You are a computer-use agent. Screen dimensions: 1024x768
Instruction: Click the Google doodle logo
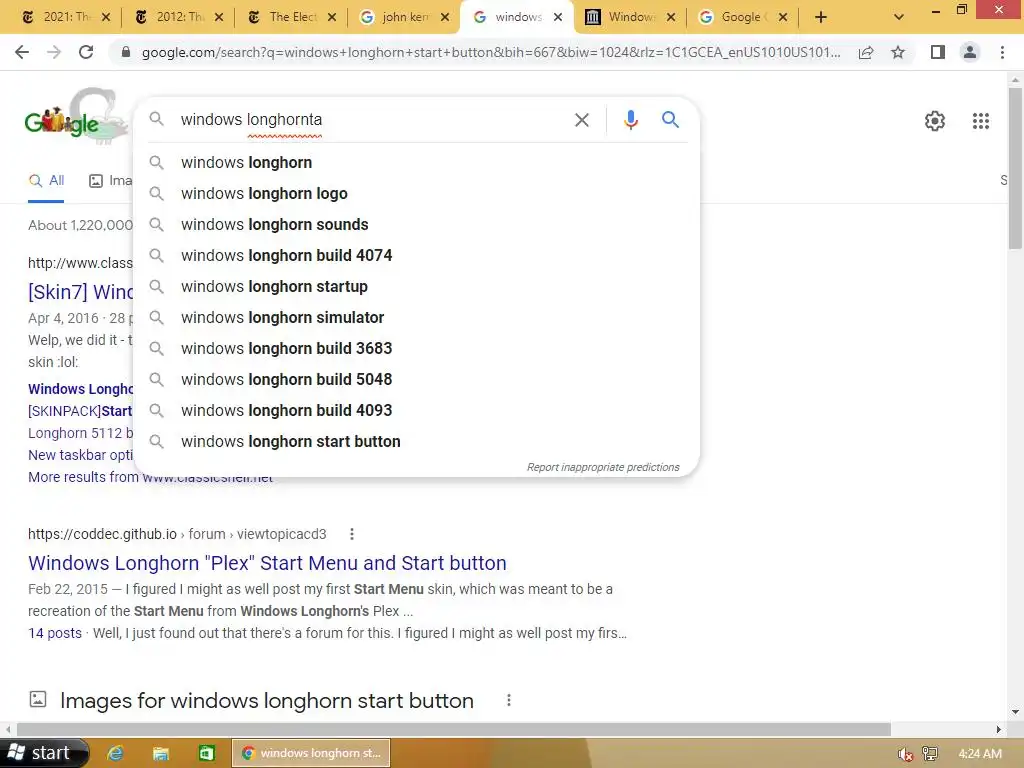75,118
